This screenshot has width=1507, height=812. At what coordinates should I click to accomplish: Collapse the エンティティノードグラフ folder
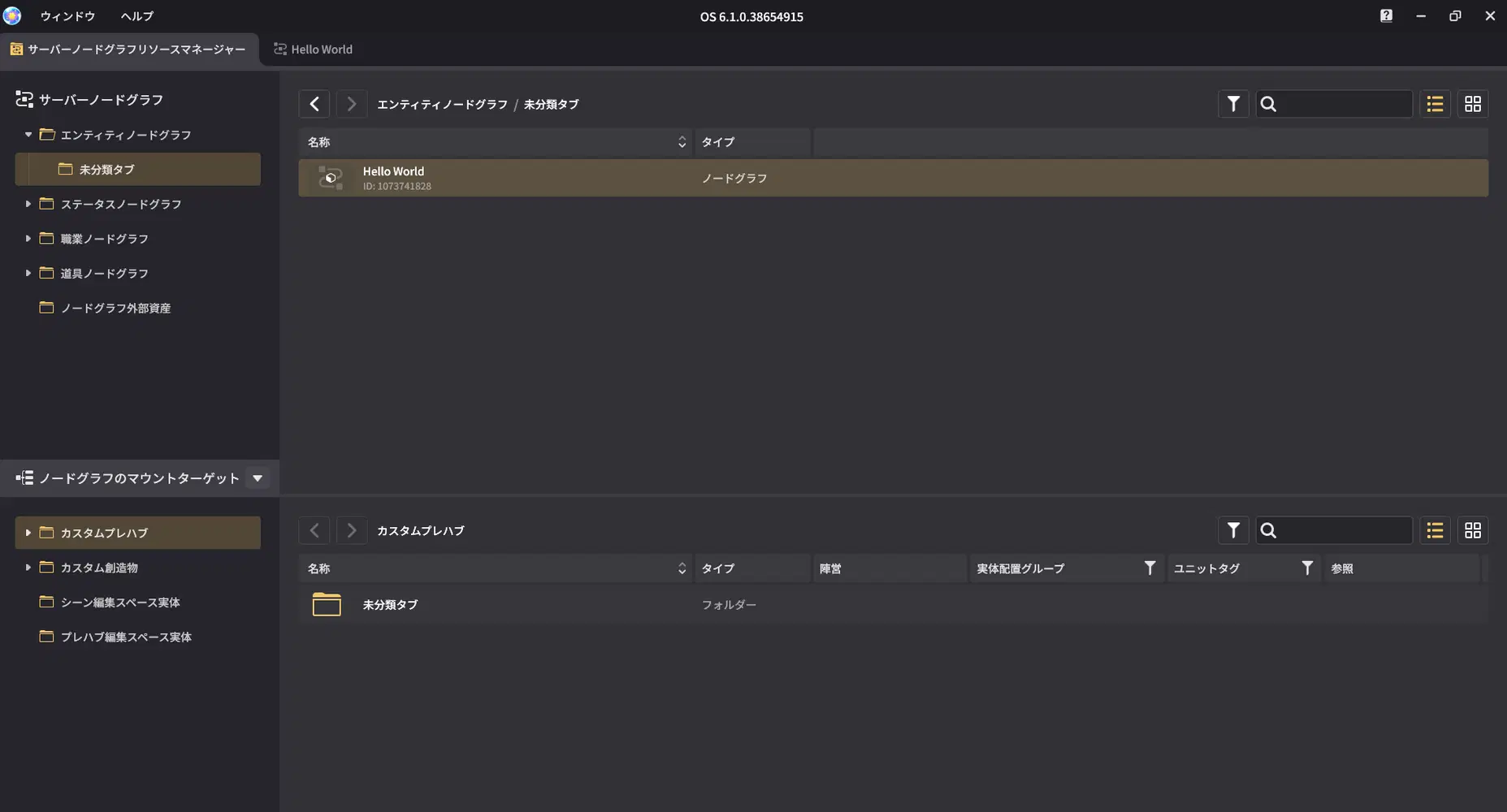27,134
